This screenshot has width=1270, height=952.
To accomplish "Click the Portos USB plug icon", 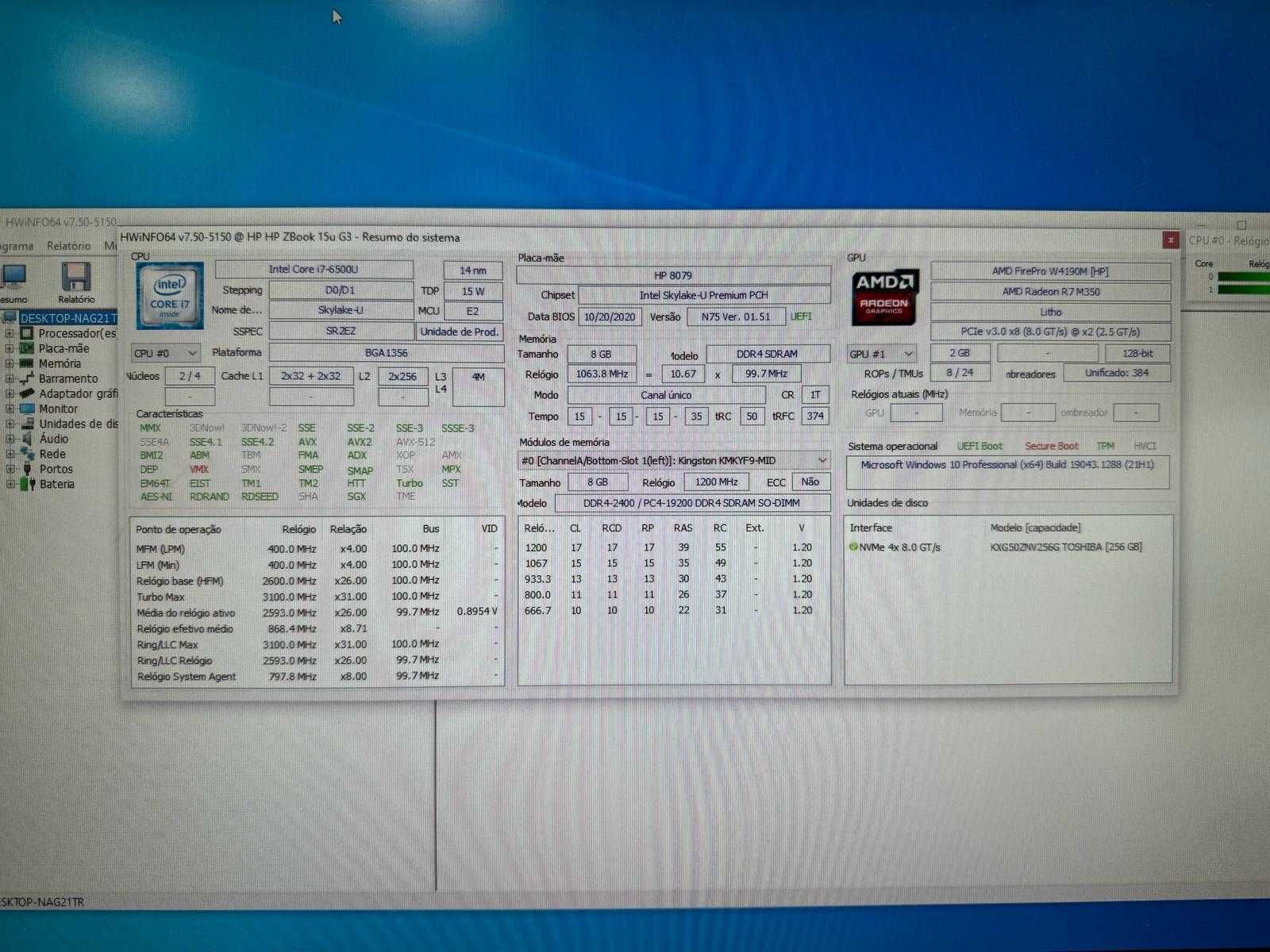I will (x=27, y=469).
